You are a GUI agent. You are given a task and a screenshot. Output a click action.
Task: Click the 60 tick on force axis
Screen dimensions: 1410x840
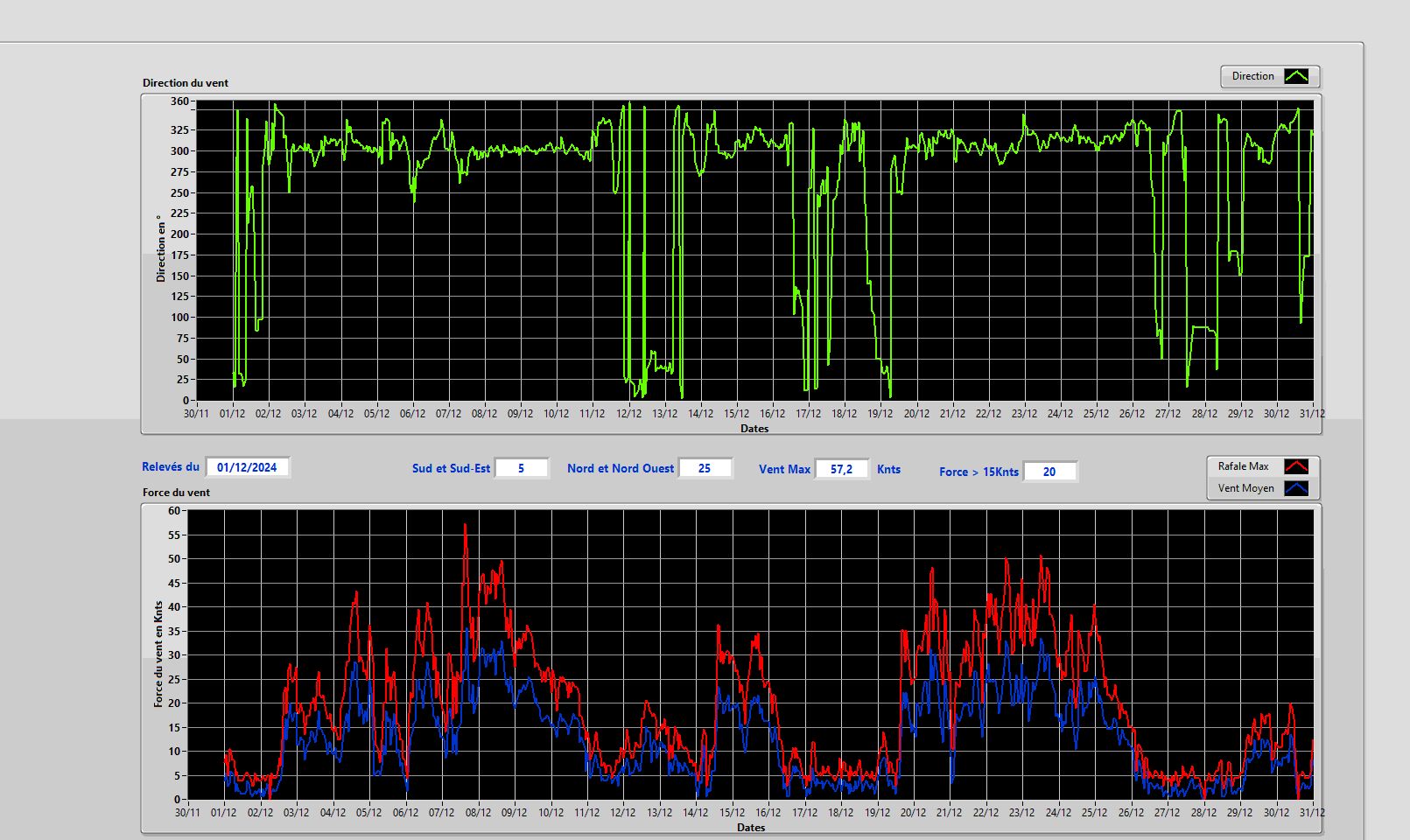coord(174,511)
